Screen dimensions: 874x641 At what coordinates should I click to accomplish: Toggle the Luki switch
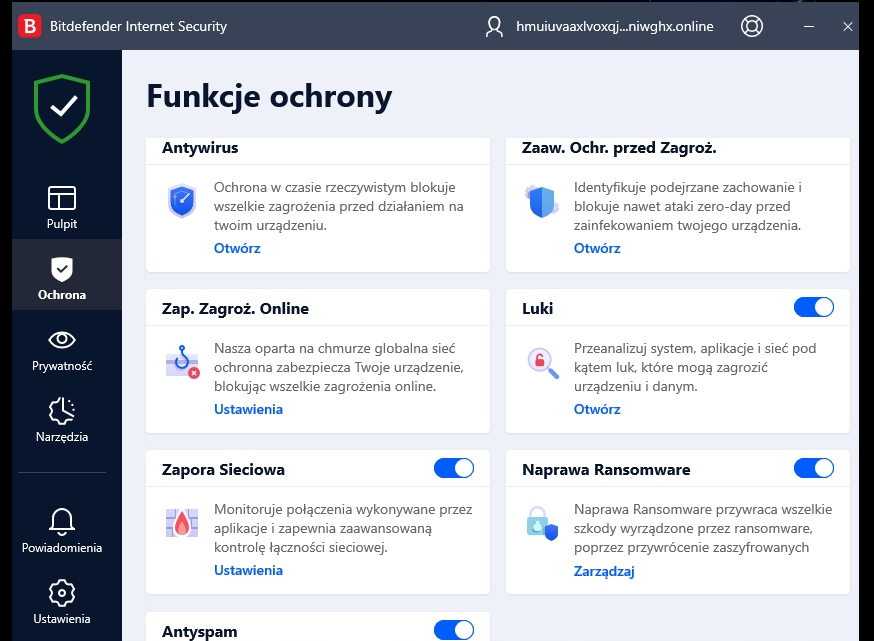tap(814, 307)
